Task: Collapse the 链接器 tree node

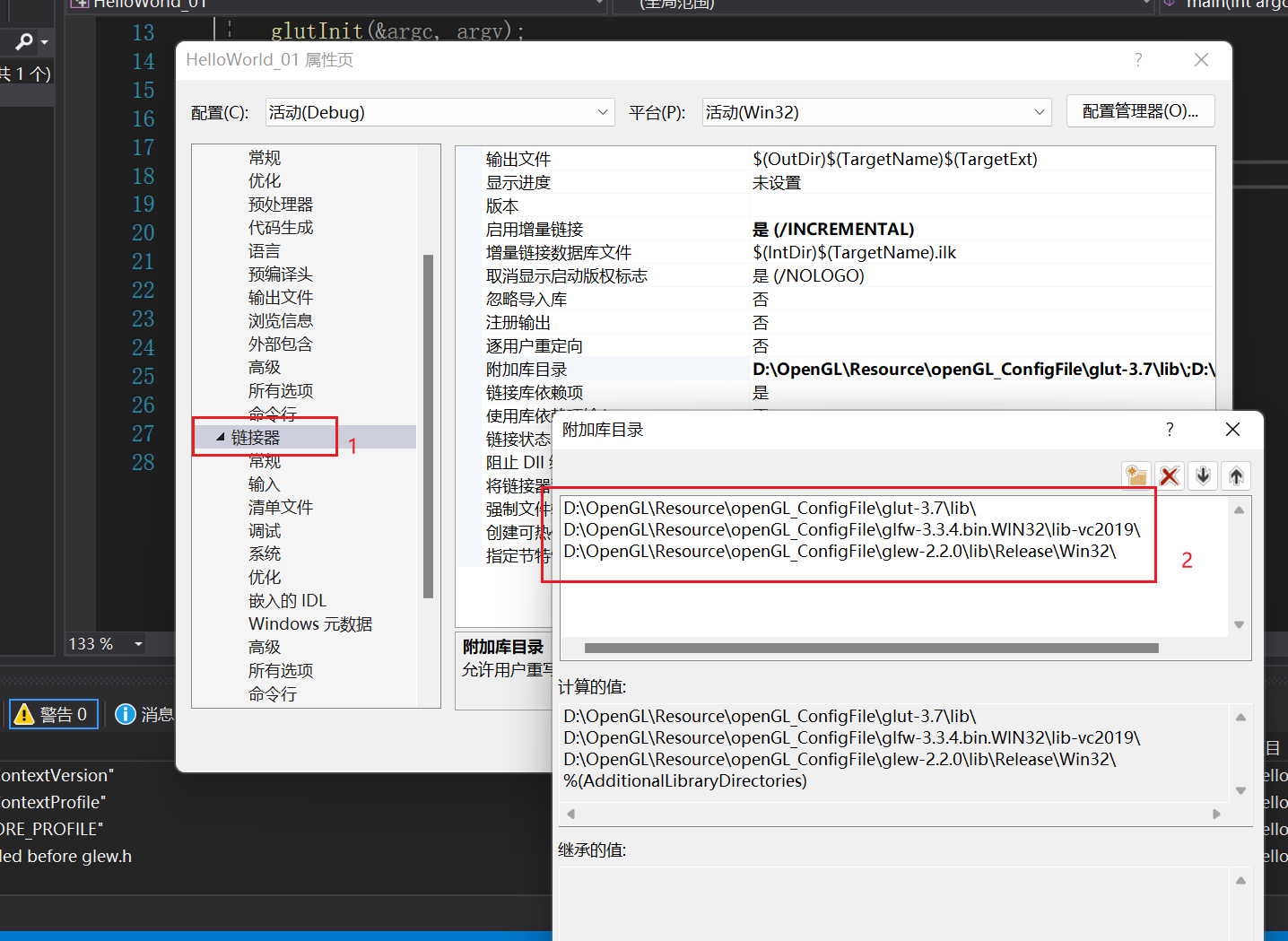Action: tap(221, 437)
